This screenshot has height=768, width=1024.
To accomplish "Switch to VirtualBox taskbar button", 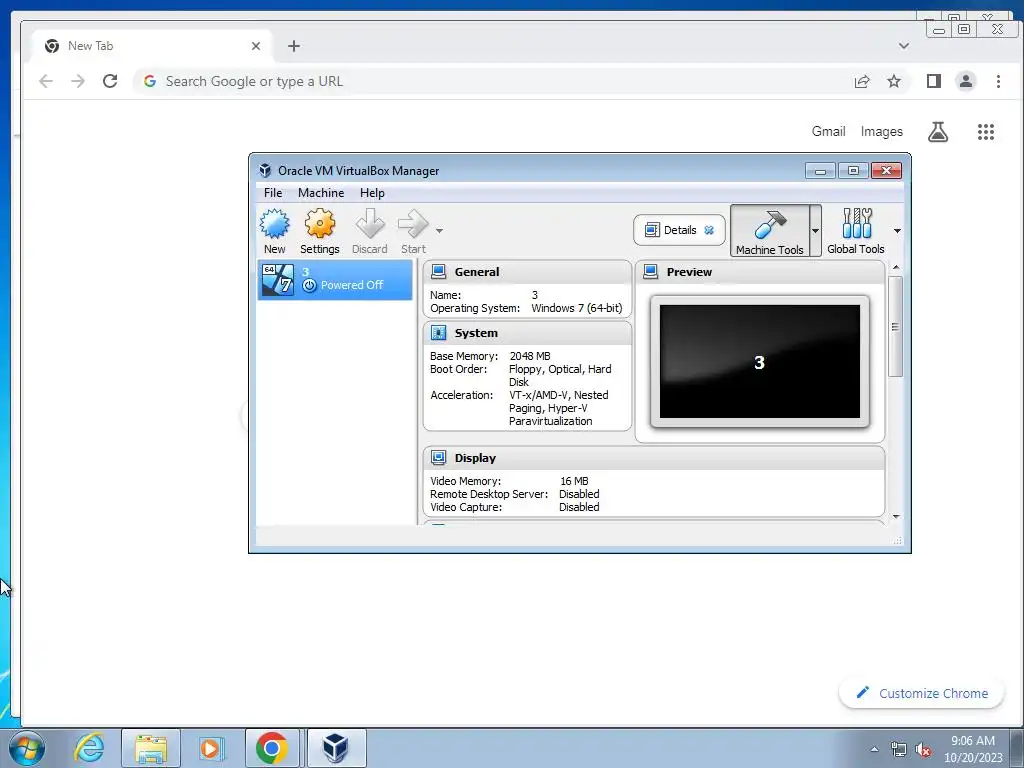I will [336, 748].
